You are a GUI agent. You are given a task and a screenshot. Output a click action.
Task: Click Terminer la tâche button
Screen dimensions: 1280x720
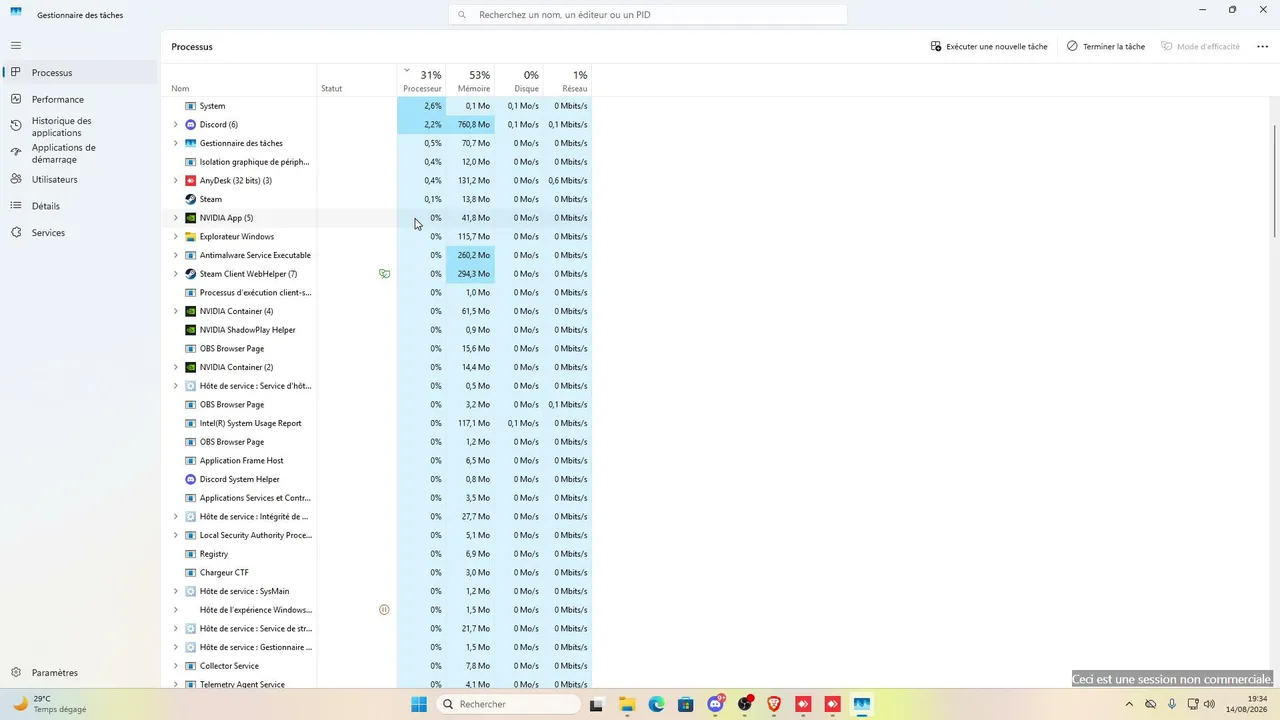coord(1106,47)
